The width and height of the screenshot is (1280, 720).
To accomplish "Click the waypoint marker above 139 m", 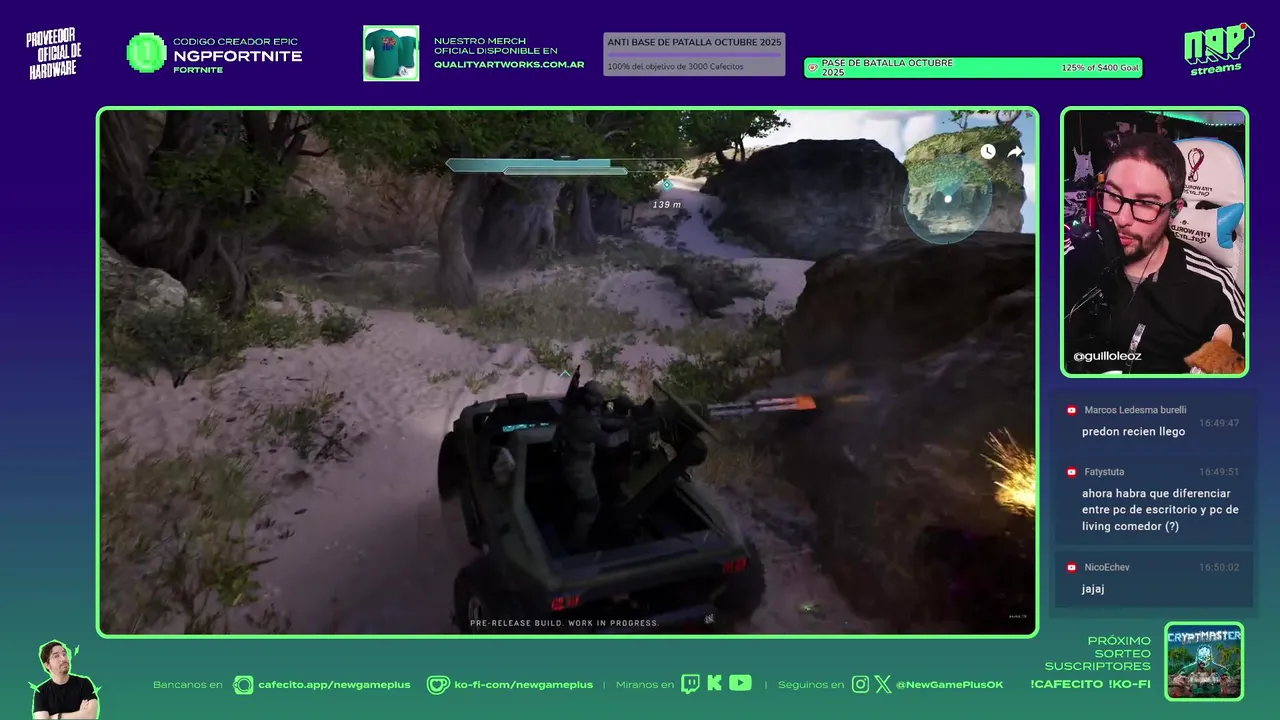I will (667, 185).
